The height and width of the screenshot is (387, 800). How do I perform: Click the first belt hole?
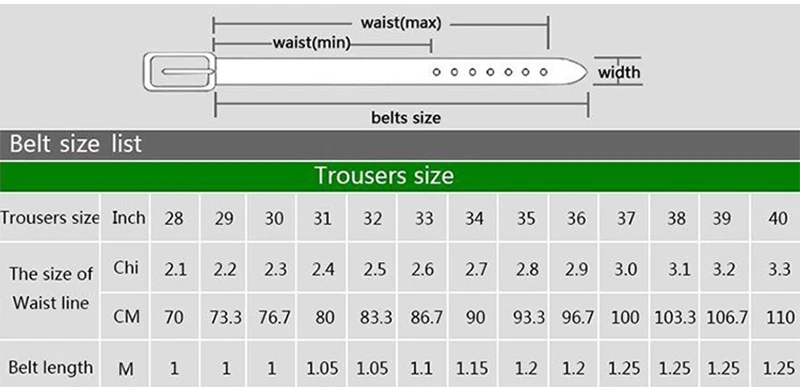(x=436, y=72)
